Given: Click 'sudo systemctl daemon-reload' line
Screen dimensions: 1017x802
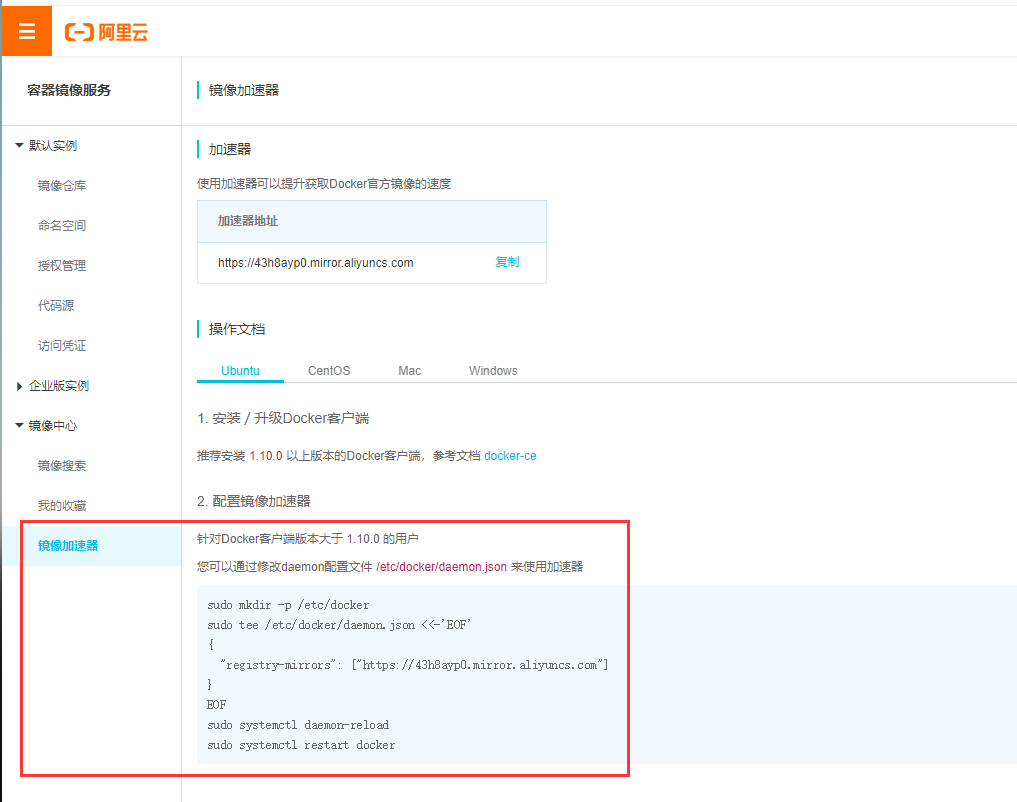Looking at the screenshot, I should point(298,725).
